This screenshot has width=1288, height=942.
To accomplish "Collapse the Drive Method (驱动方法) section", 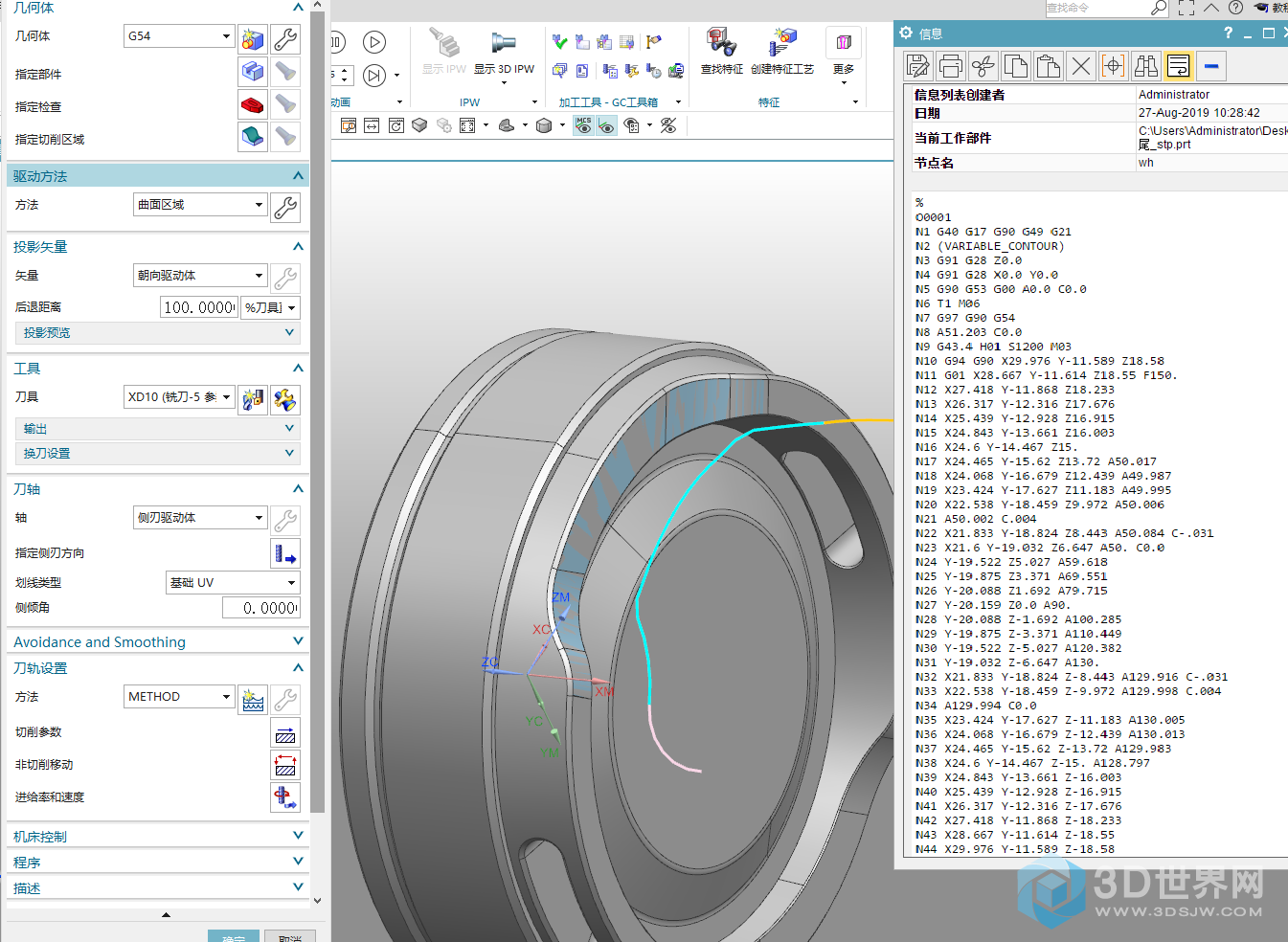I will 158,176.
